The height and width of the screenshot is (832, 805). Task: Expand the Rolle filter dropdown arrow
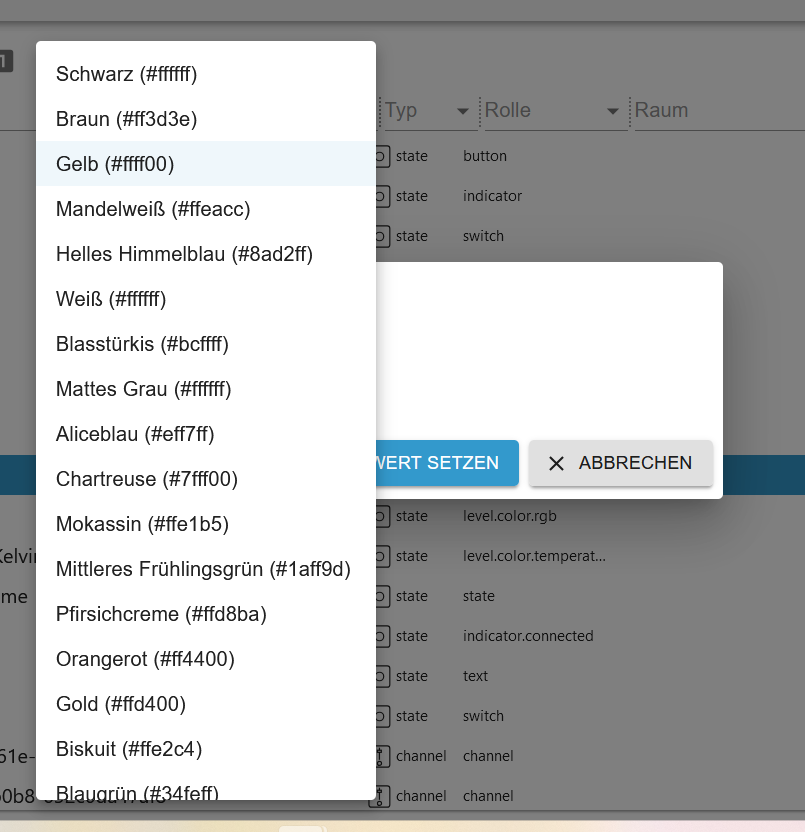click(x=612, y=111)
